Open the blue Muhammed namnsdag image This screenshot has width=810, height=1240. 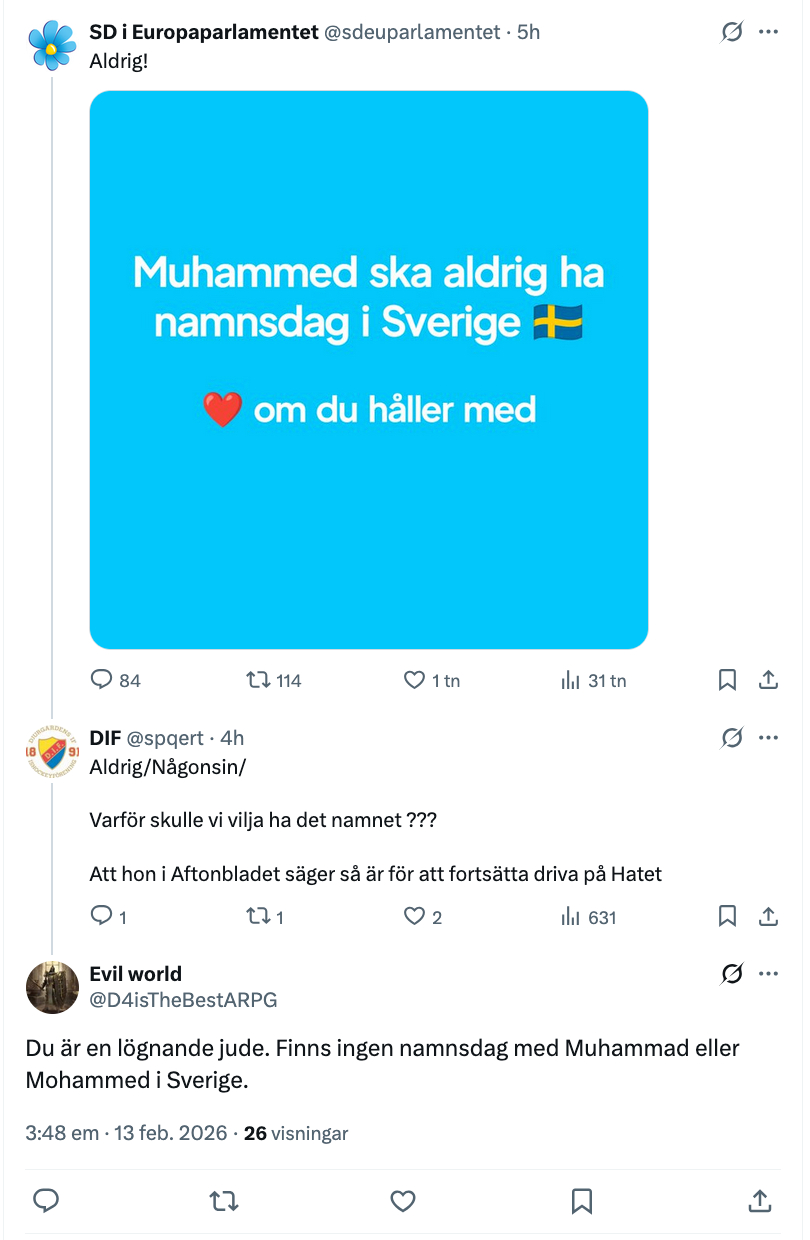(369, 370)
